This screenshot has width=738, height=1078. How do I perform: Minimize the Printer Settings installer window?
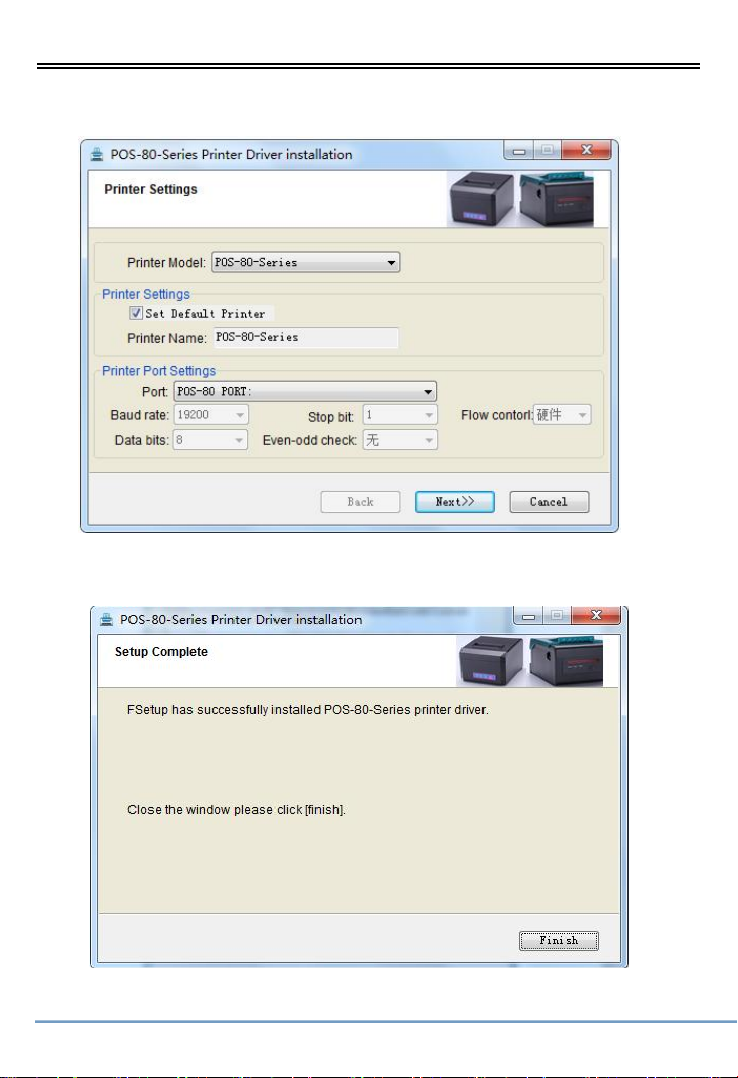[x=519, y=150]
